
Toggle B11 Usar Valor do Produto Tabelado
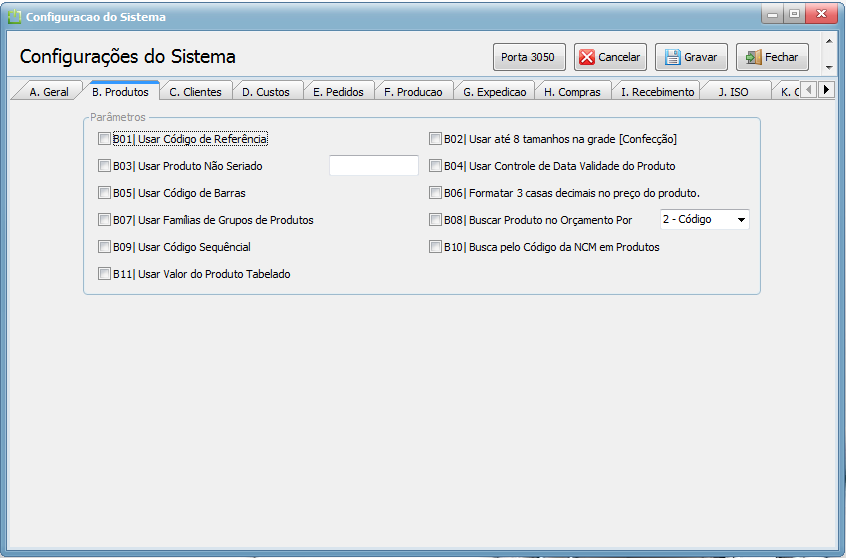click(x=105, y=274)
